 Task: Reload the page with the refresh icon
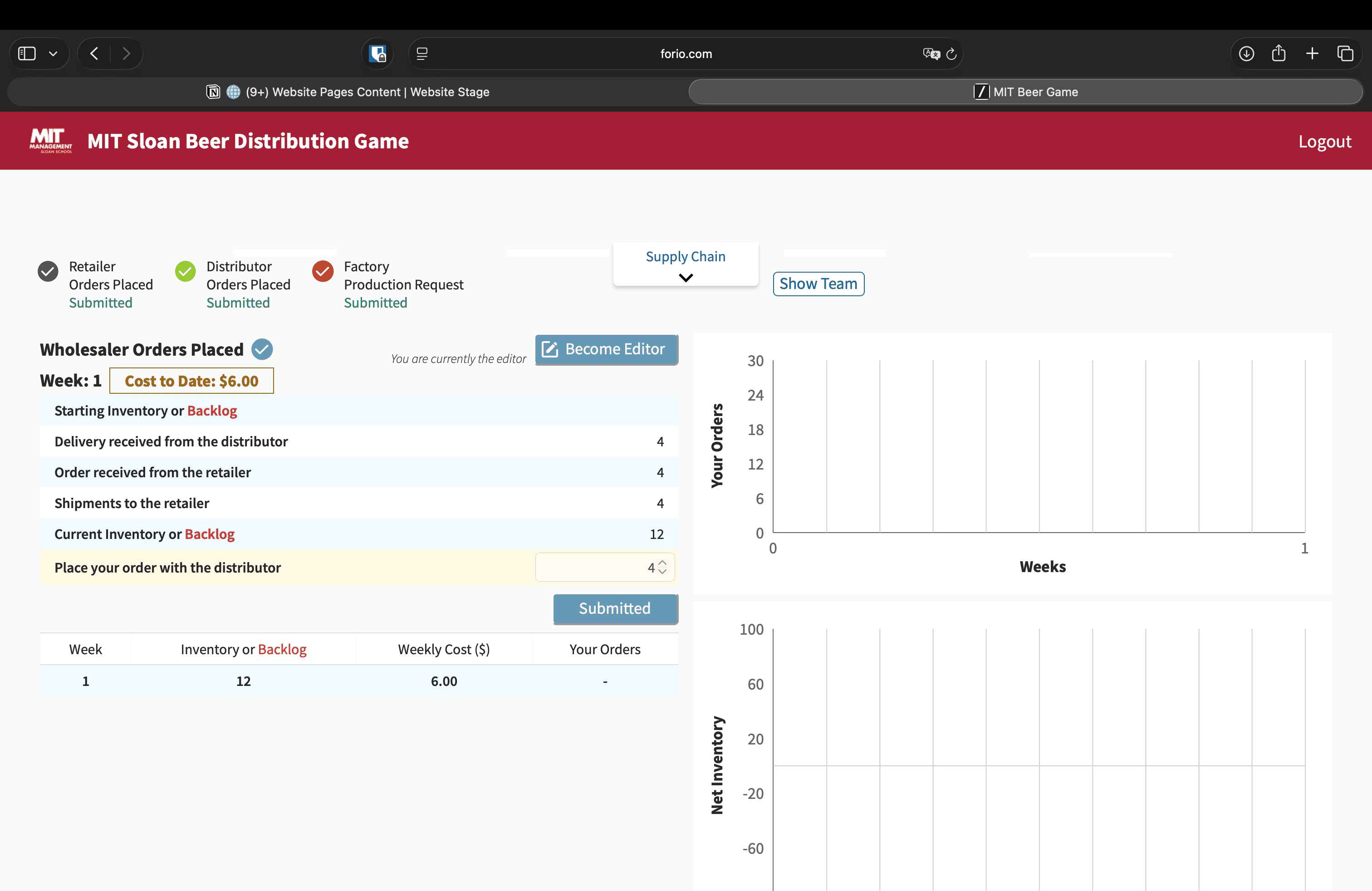[952, 54]
